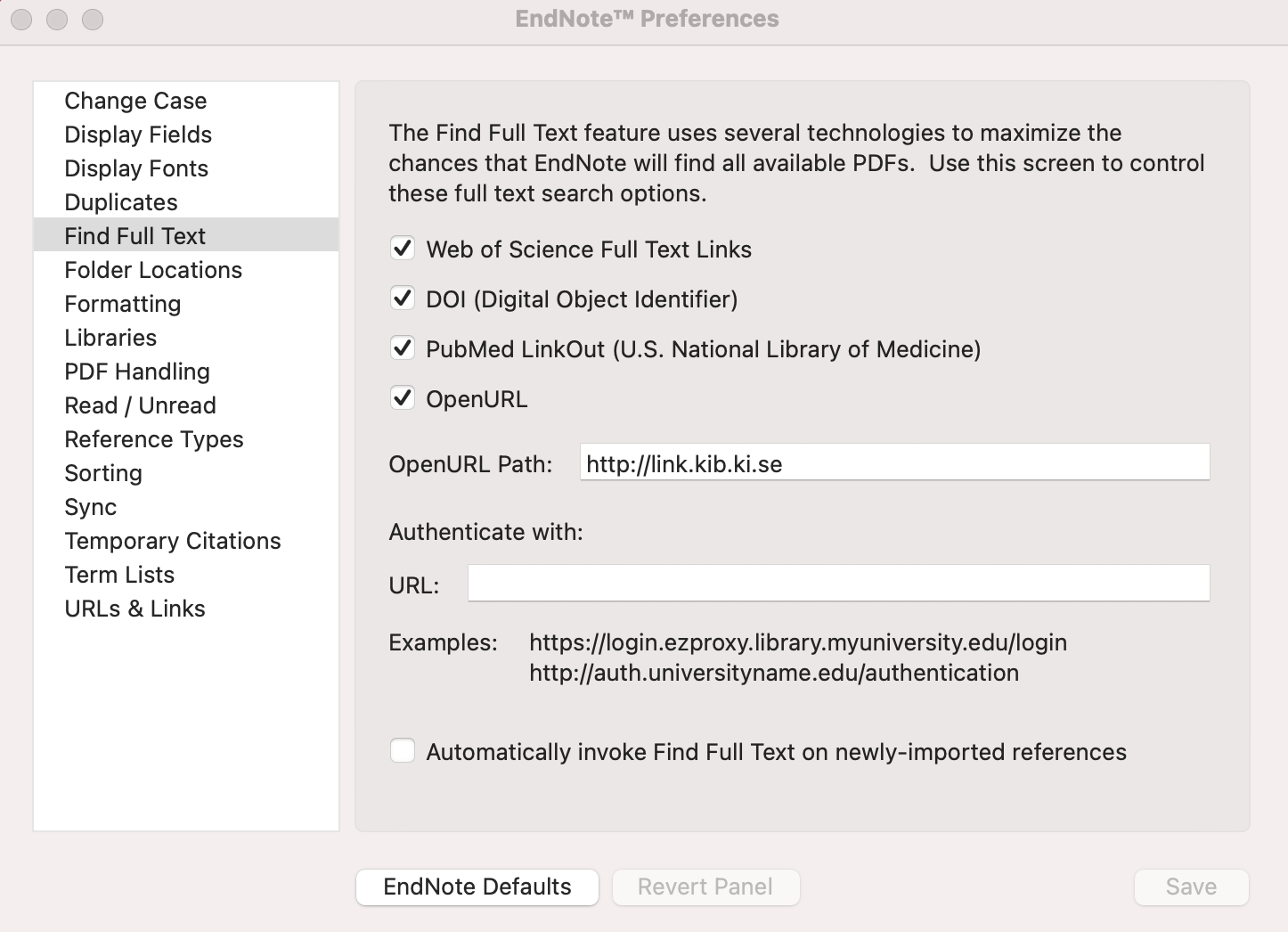
Task: Open Folder Locations preferences
Action: 186,270
